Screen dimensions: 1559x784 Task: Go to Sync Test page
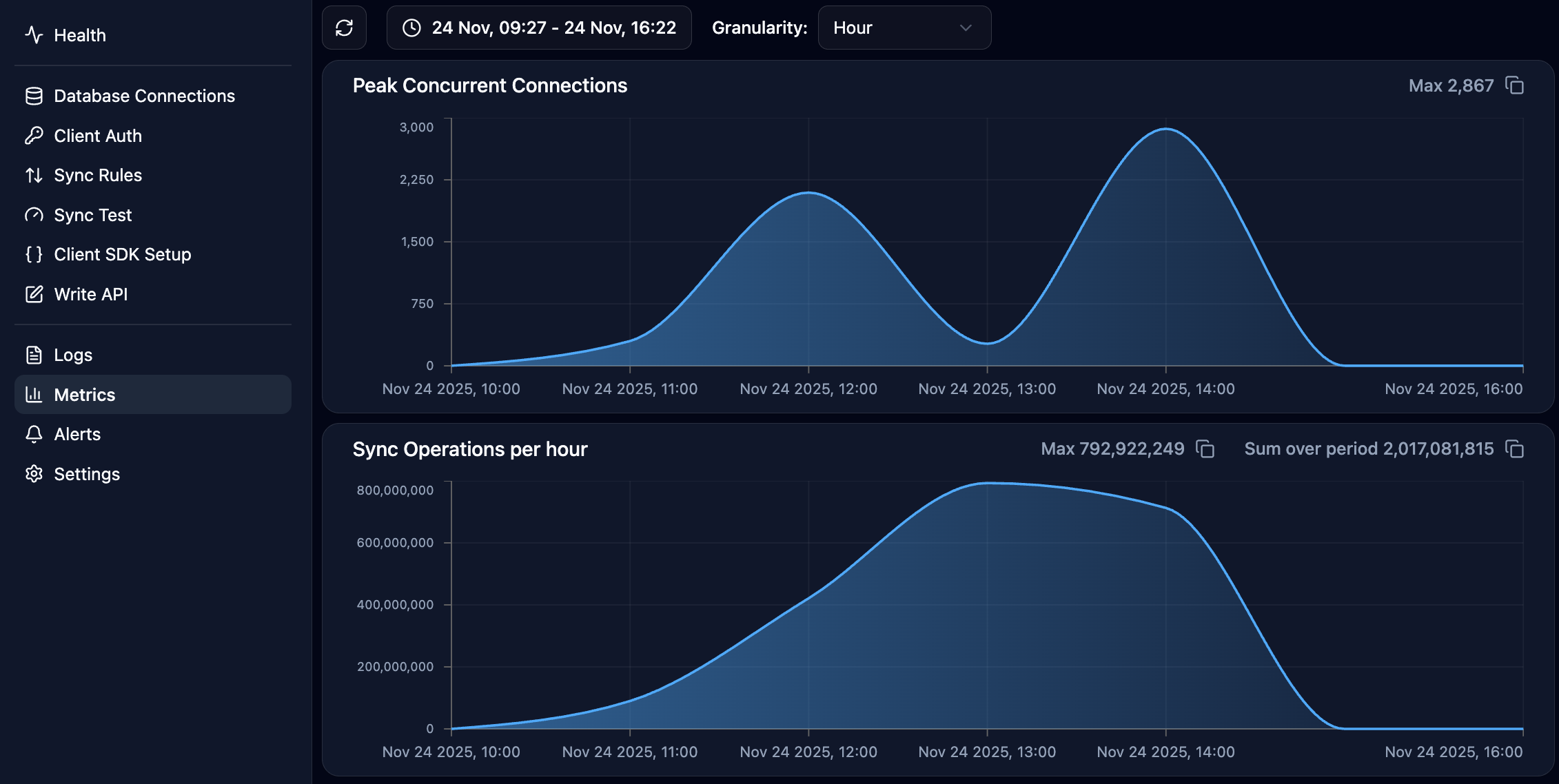pos(92,215)
